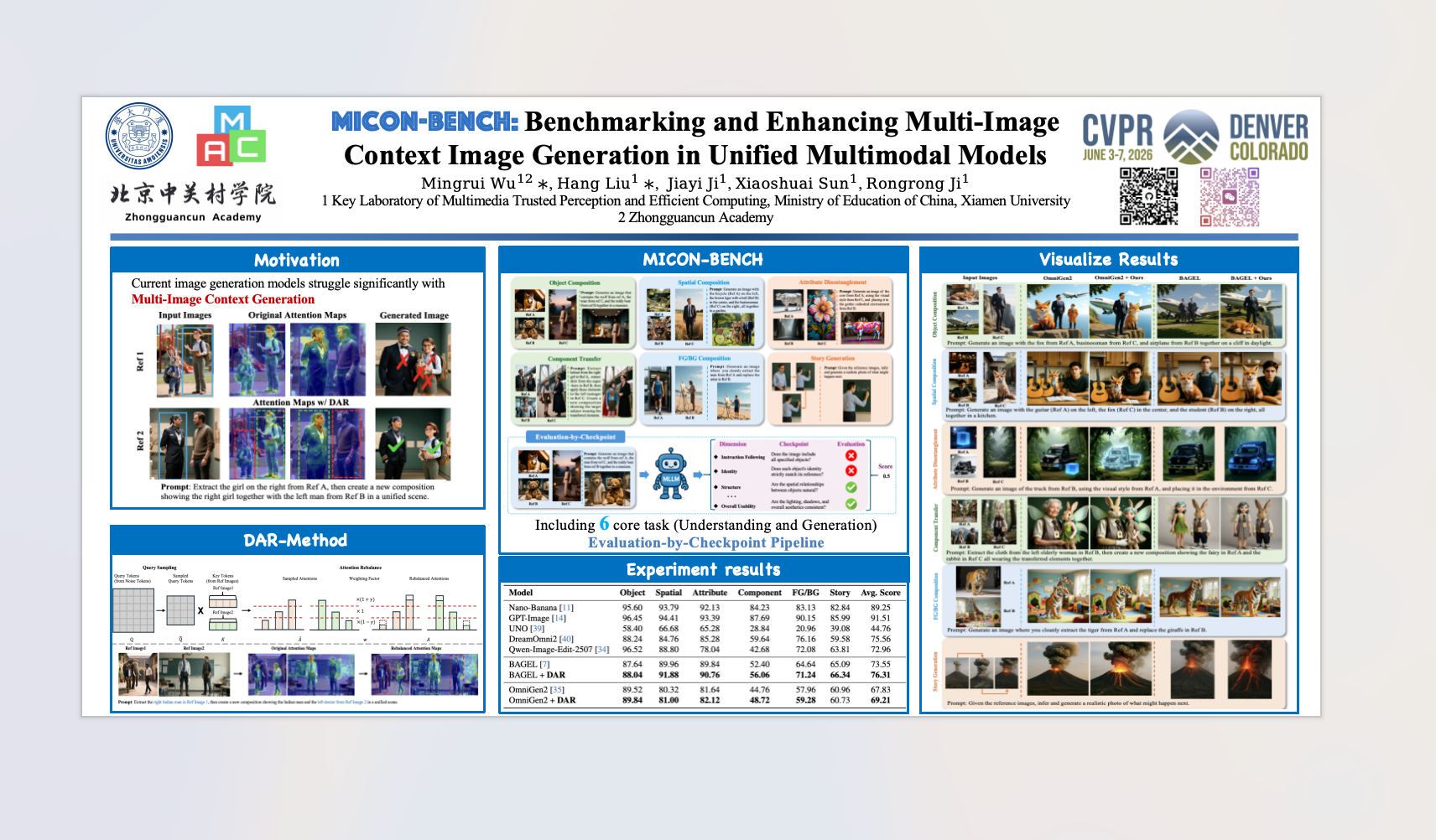Click the Motivation section header
Image resolution: width=1436 pixels, height=840 pixels.
point(298,260)
